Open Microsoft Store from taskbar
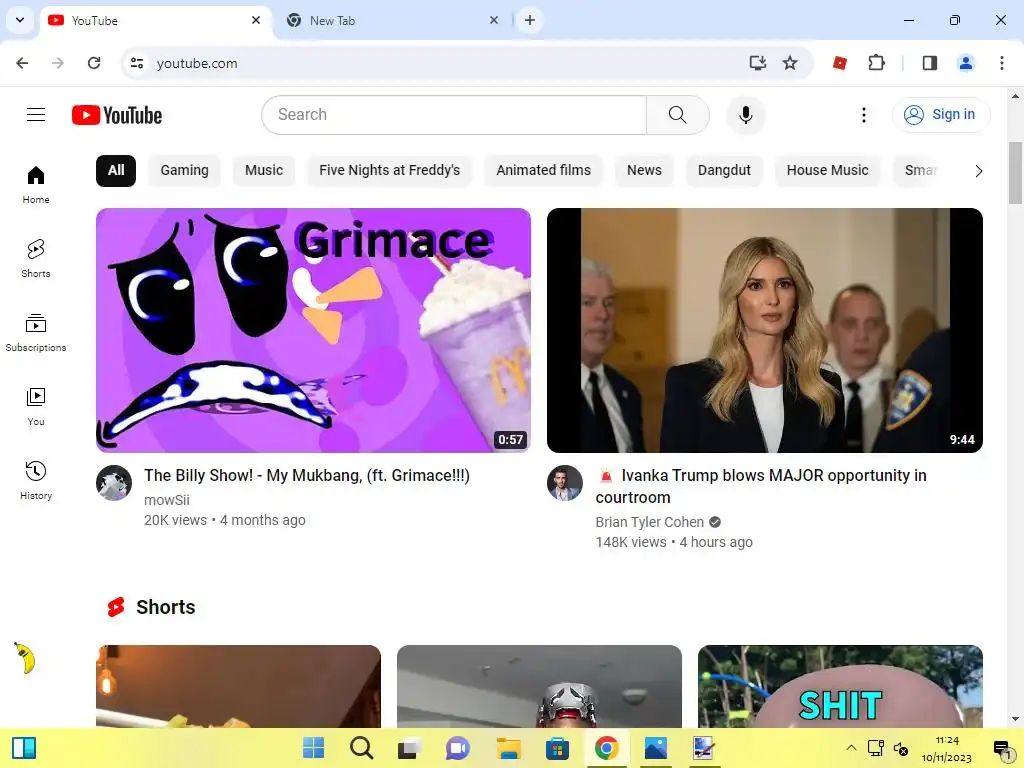The width and height of the screenshot is (1024, 768). (557, 748)
